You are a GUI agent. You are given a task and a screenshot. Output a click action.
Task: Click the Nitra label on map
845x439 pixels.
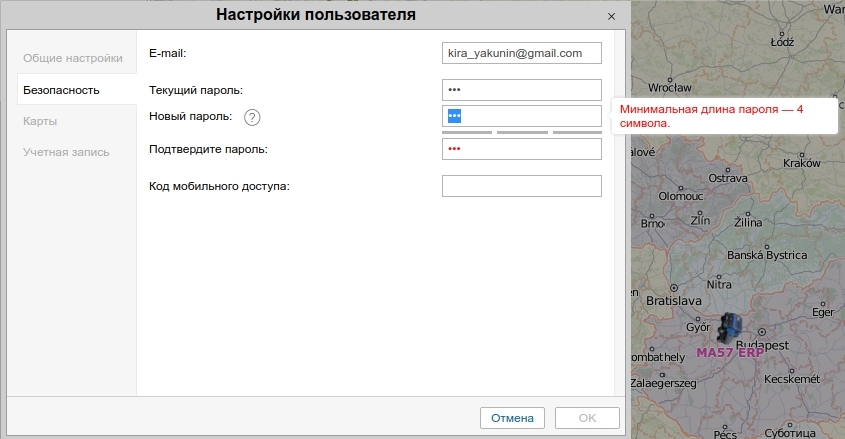point(719,284)
